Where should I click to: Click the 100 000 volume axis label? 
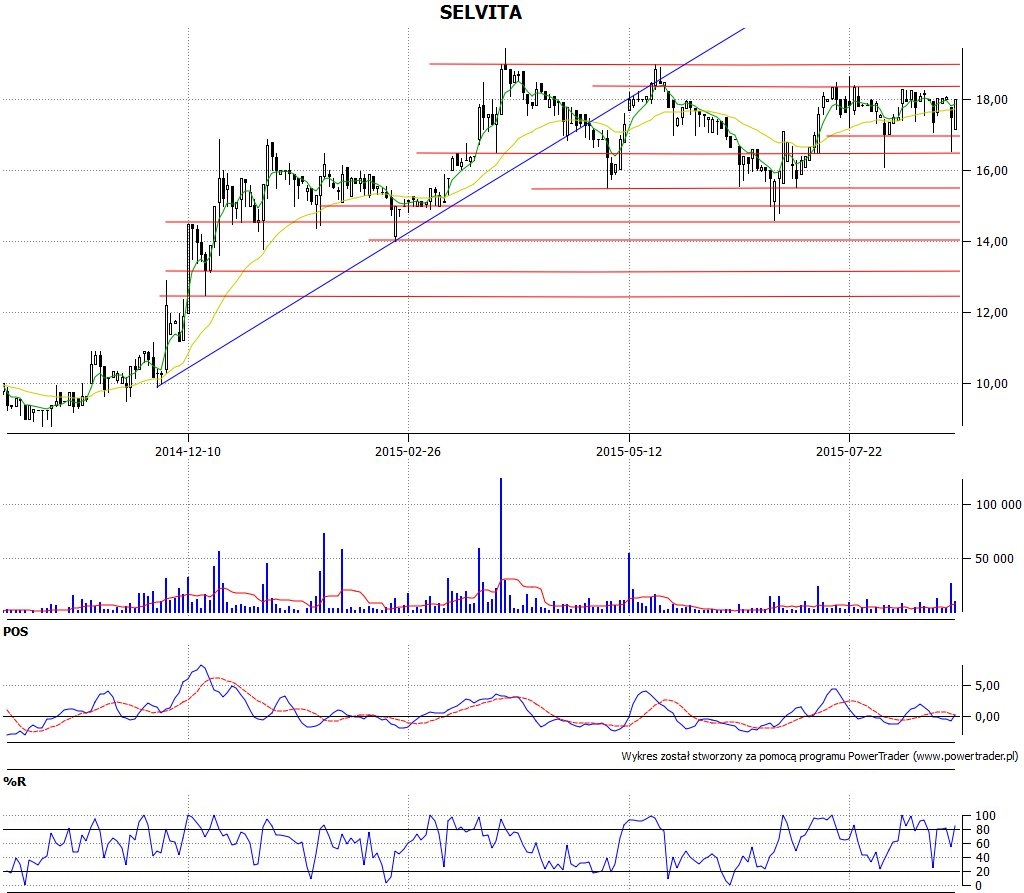tap(998, 504)
